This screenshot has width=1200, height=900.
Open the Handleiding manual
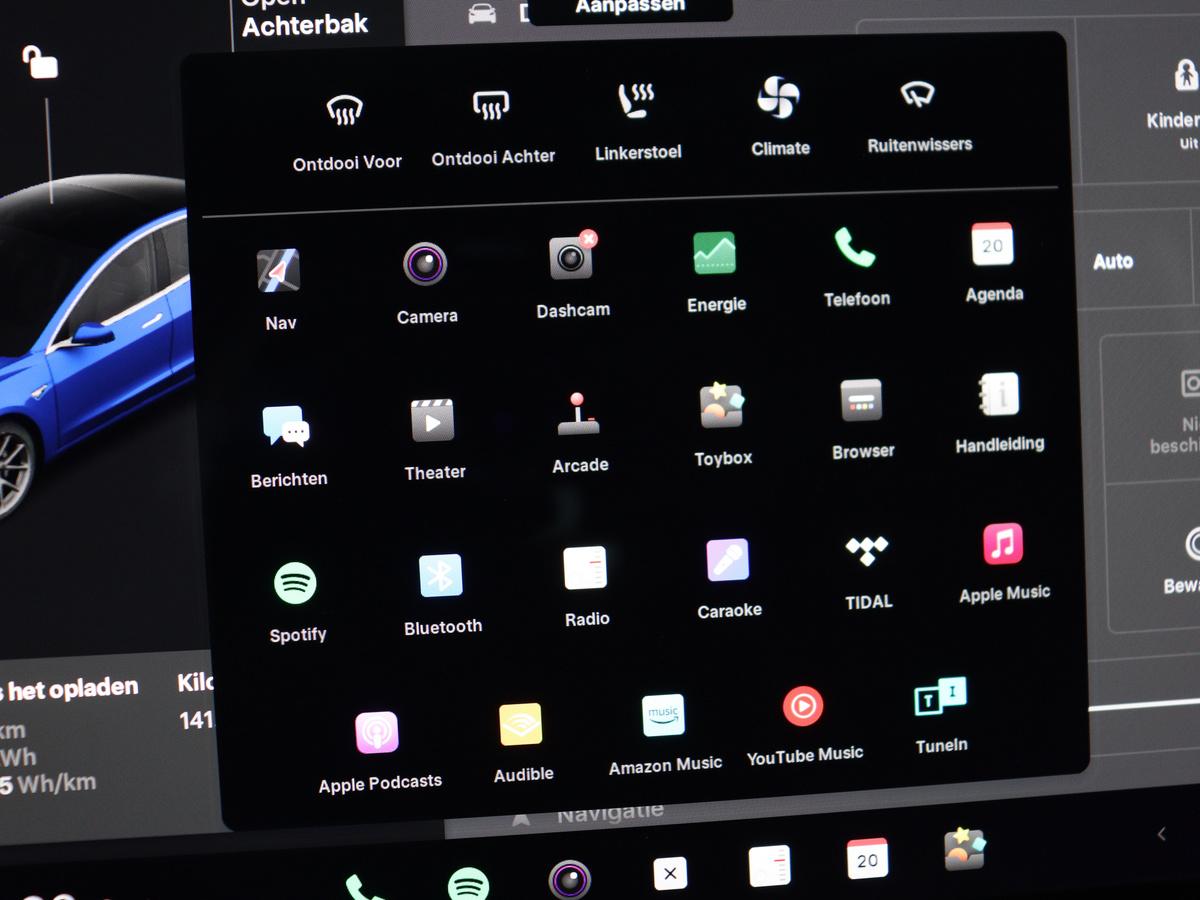coord(998,395)
